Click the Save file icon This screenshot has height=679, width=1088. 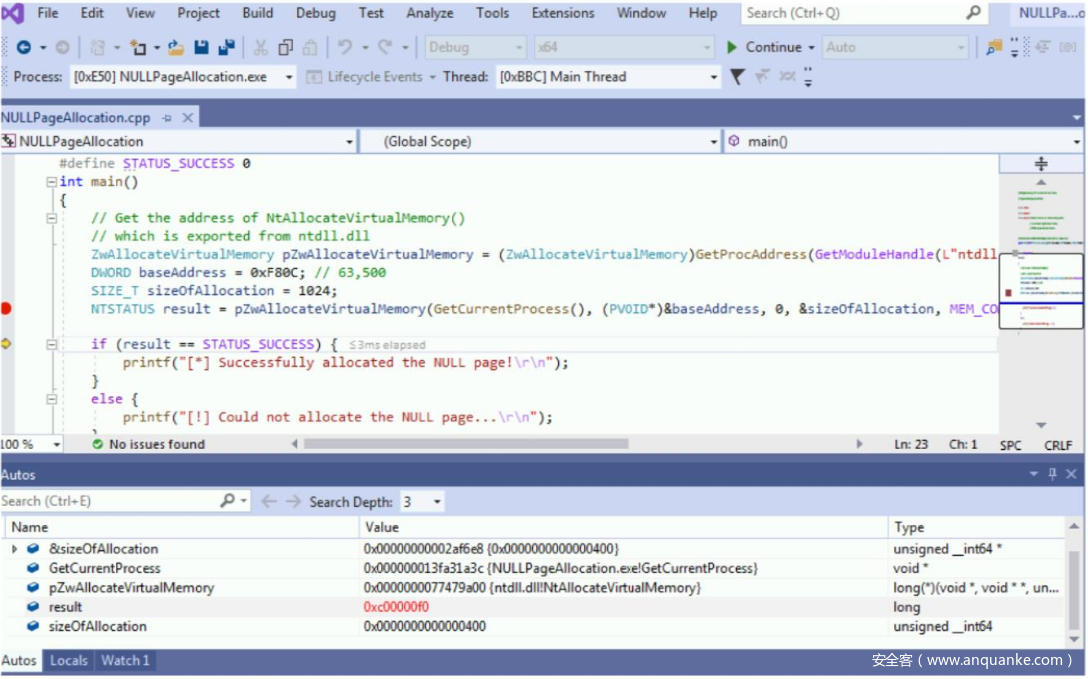[x=202, y=47]
